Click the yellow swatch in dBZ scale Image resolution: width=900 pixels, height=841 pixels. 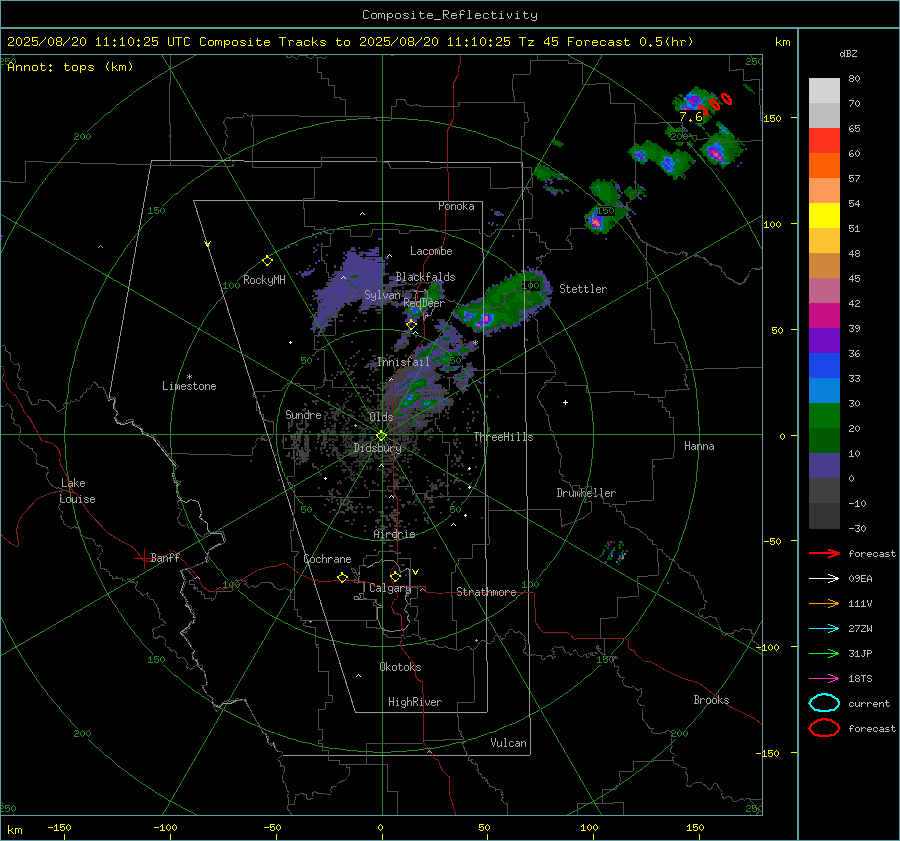824,216
